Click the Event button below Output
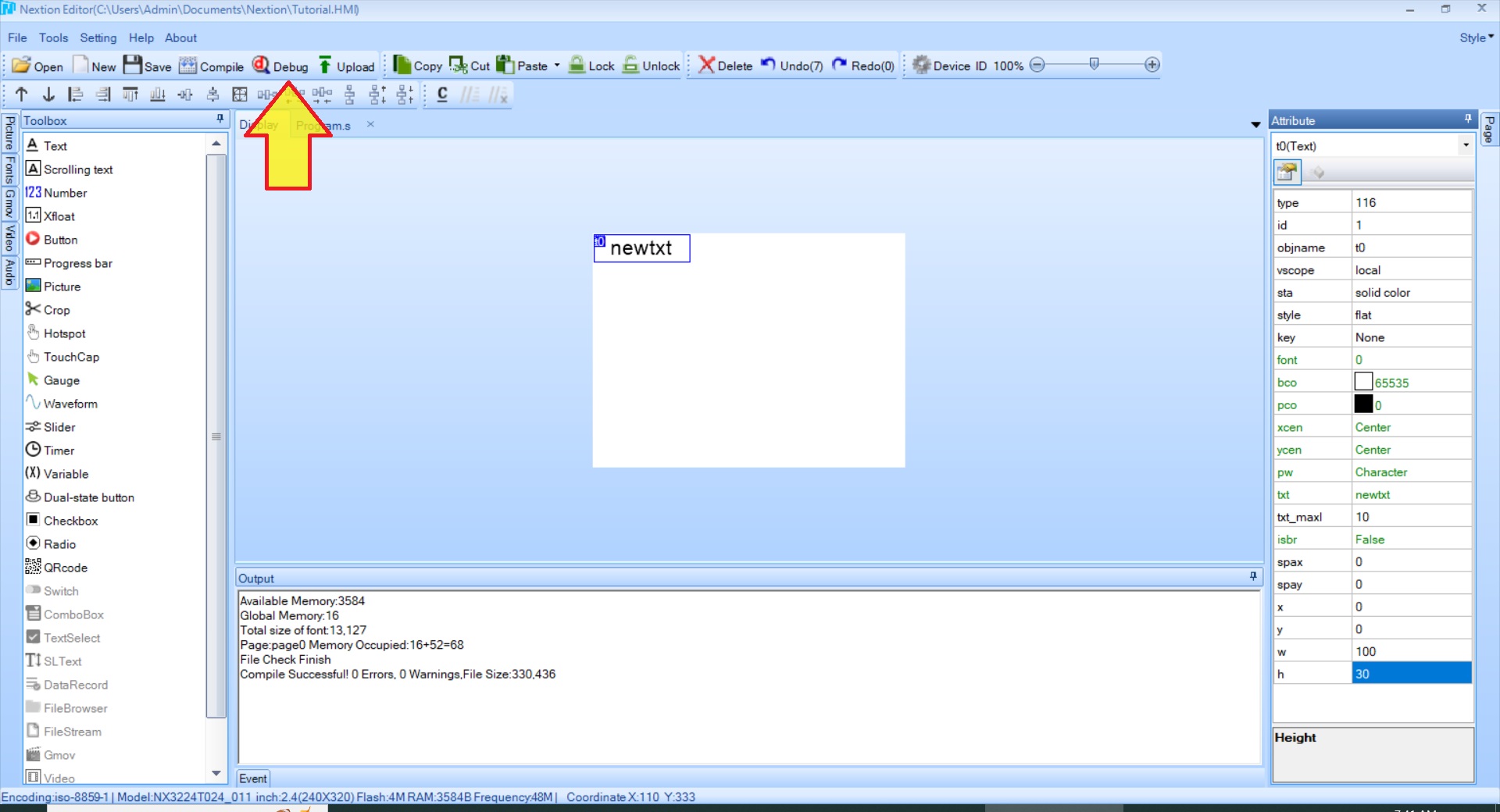 [252, 778]
